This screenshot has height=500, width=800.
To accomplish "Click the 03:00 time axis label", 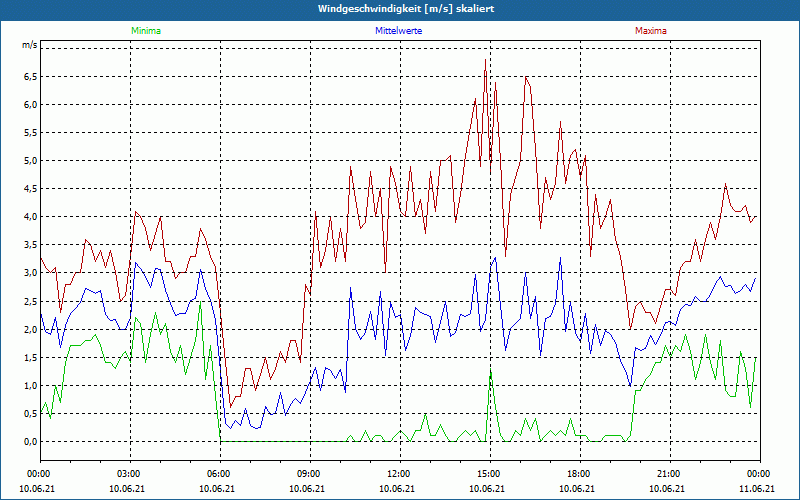I will (x=130, y=474).
